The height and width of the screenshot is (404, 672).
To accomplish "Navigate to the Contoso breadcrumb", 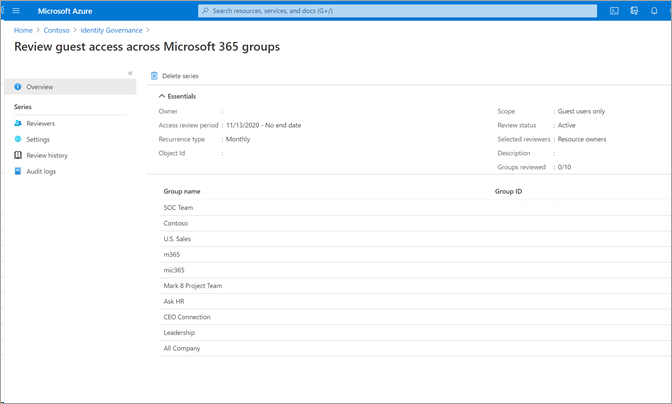I will pos(56,31).
